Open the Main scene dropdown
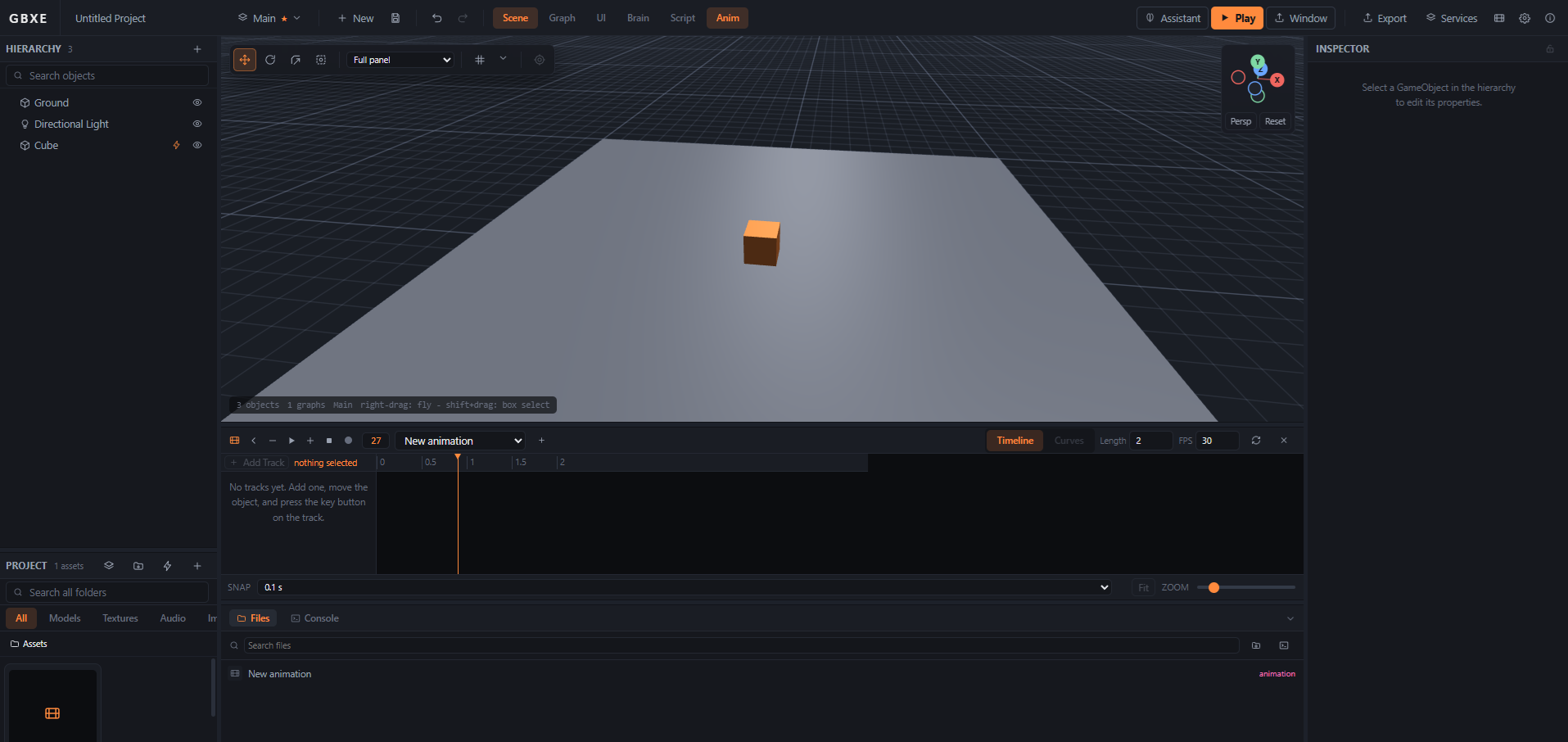Image resolution: width=1568 pixels, height=742 pixels. coord(269,18)
